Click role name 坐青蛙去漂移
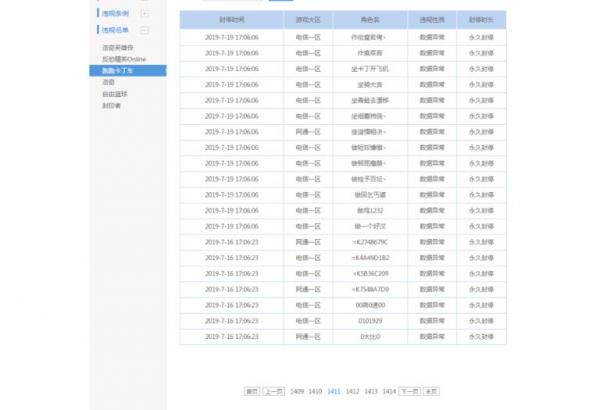The width and height of the screenshot is (600, 410). pos(370,100)
